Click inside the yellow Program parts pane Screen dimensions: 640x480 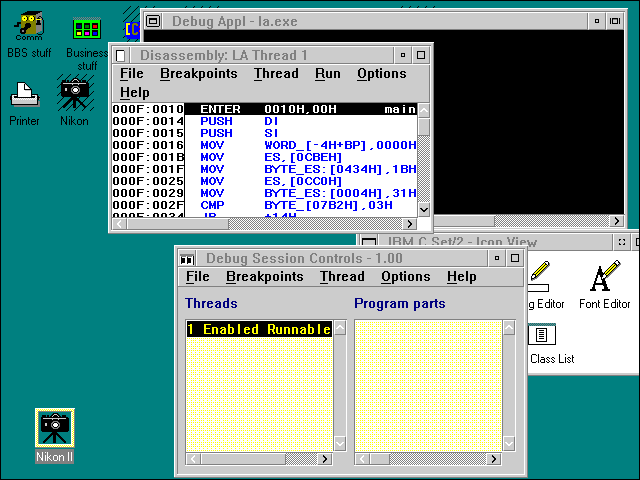427,385
